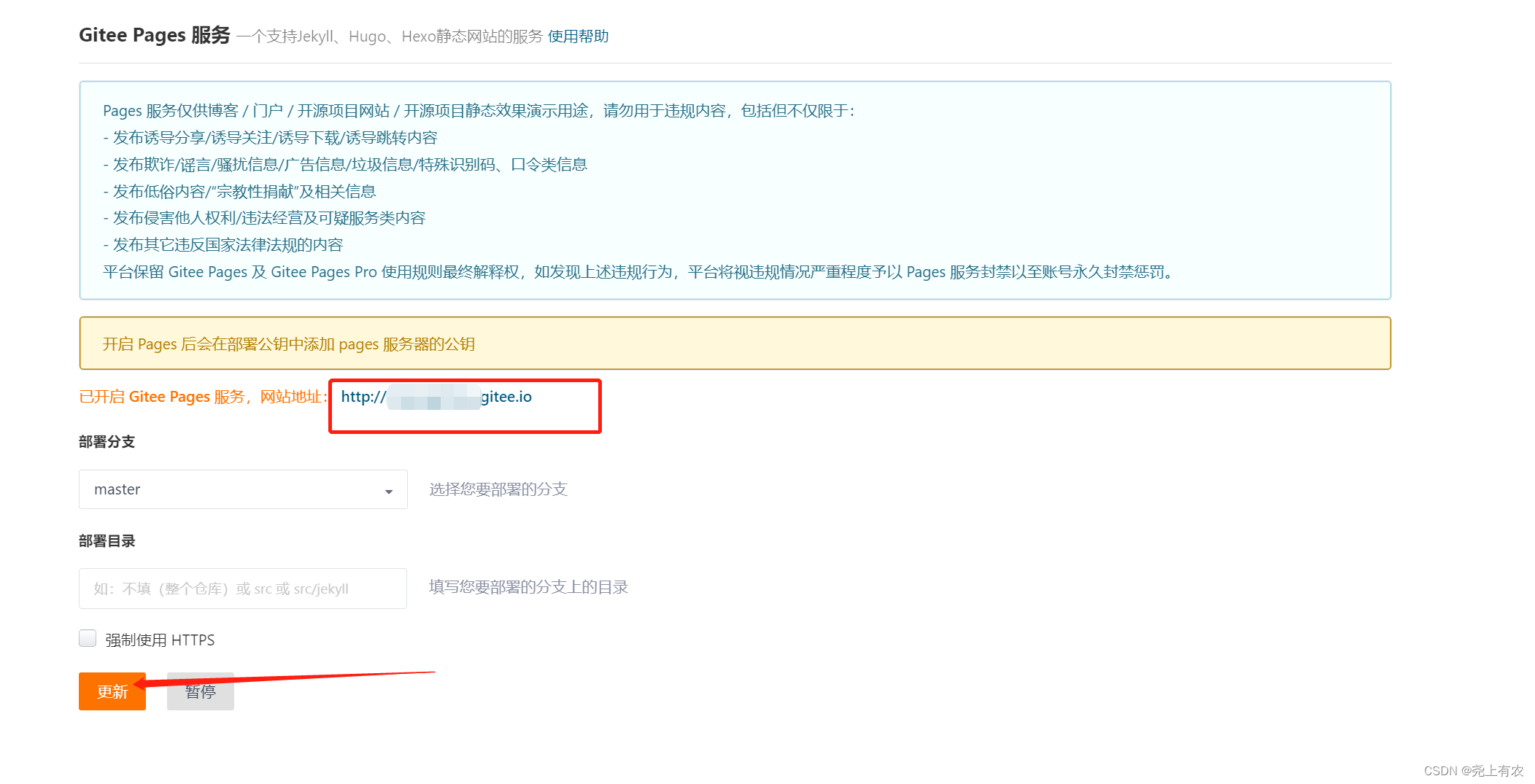Click the 部署目录 directory input field

point(243,589)
